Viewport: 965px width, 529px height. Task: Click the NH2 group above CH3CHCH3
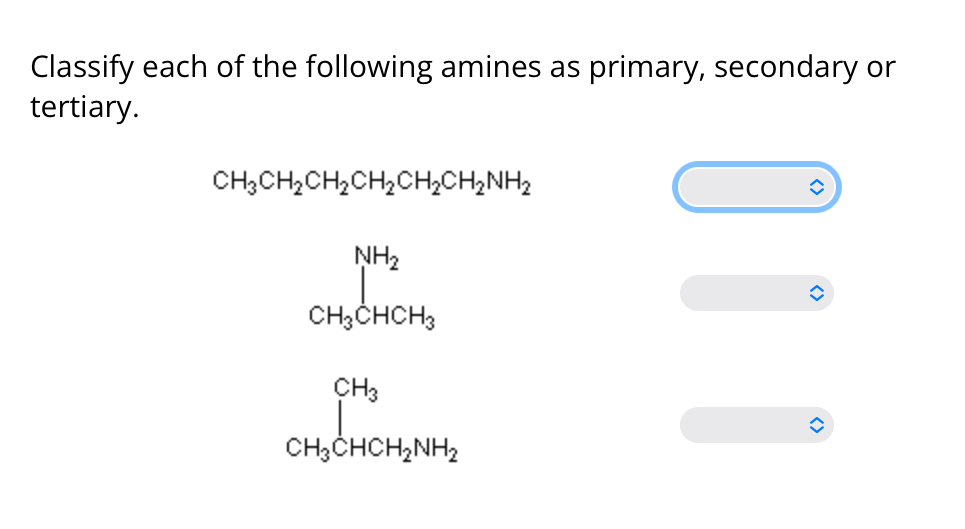376,257
